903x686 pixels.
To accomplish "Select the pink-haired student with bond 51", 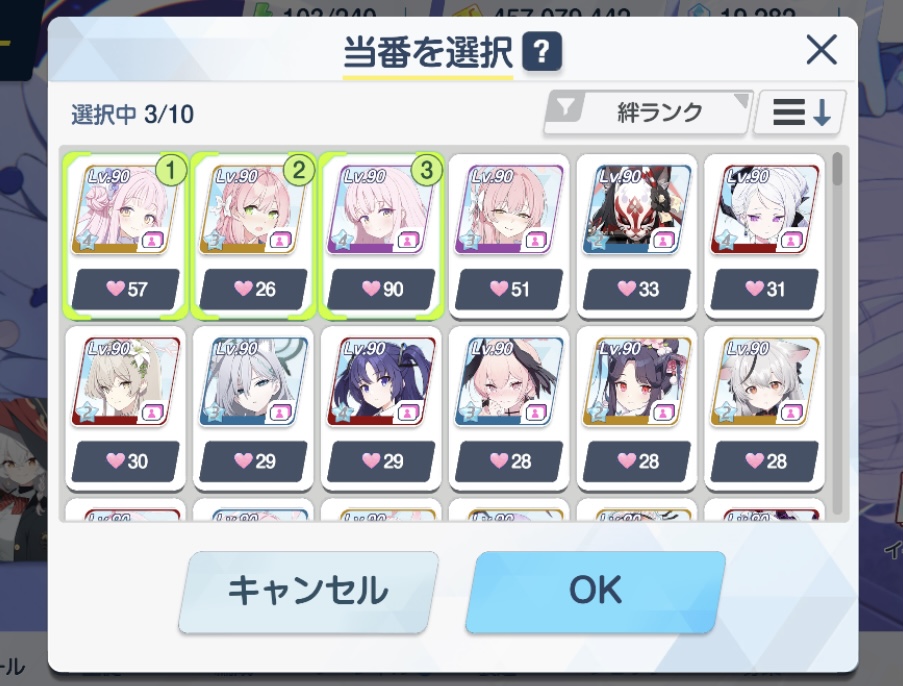I will click(x=509, y=236).
